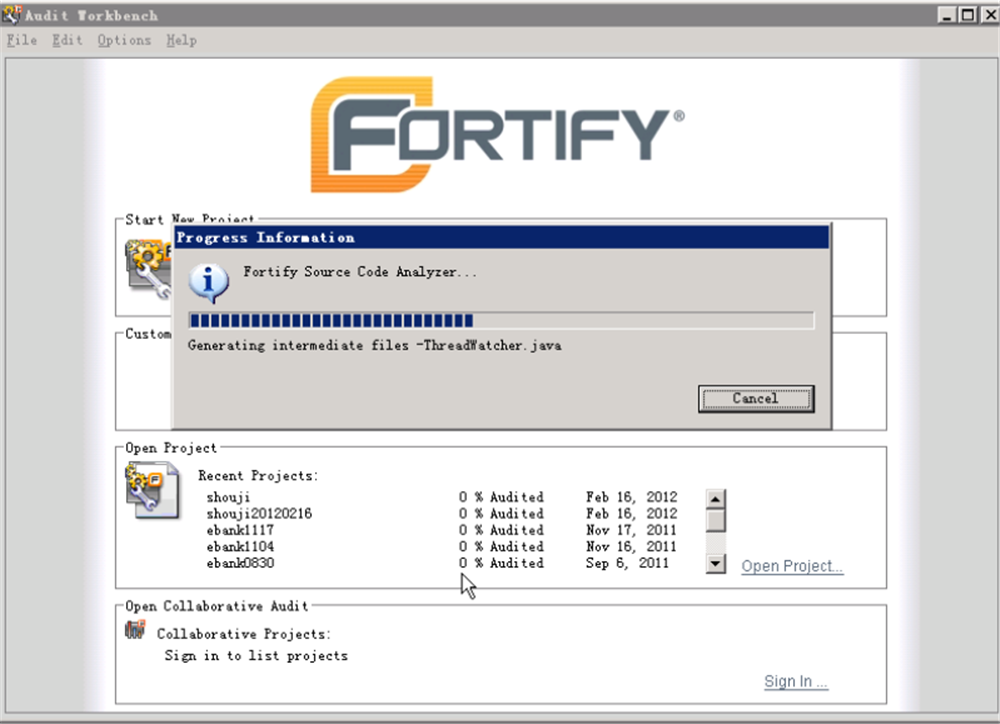Click the Start New Project gear icon

(x=148, y=269)
